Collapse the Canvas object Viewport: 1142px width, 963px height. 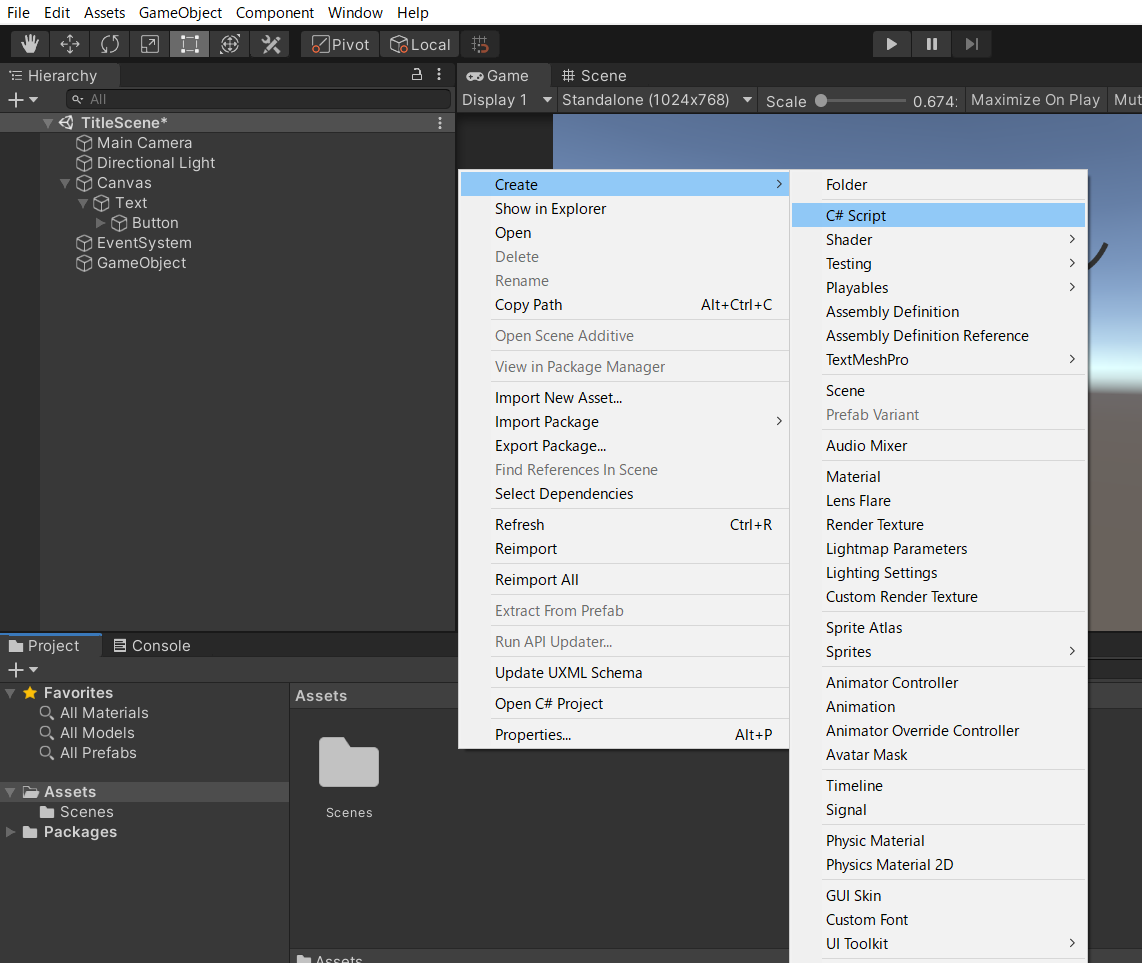pos(65,183)
